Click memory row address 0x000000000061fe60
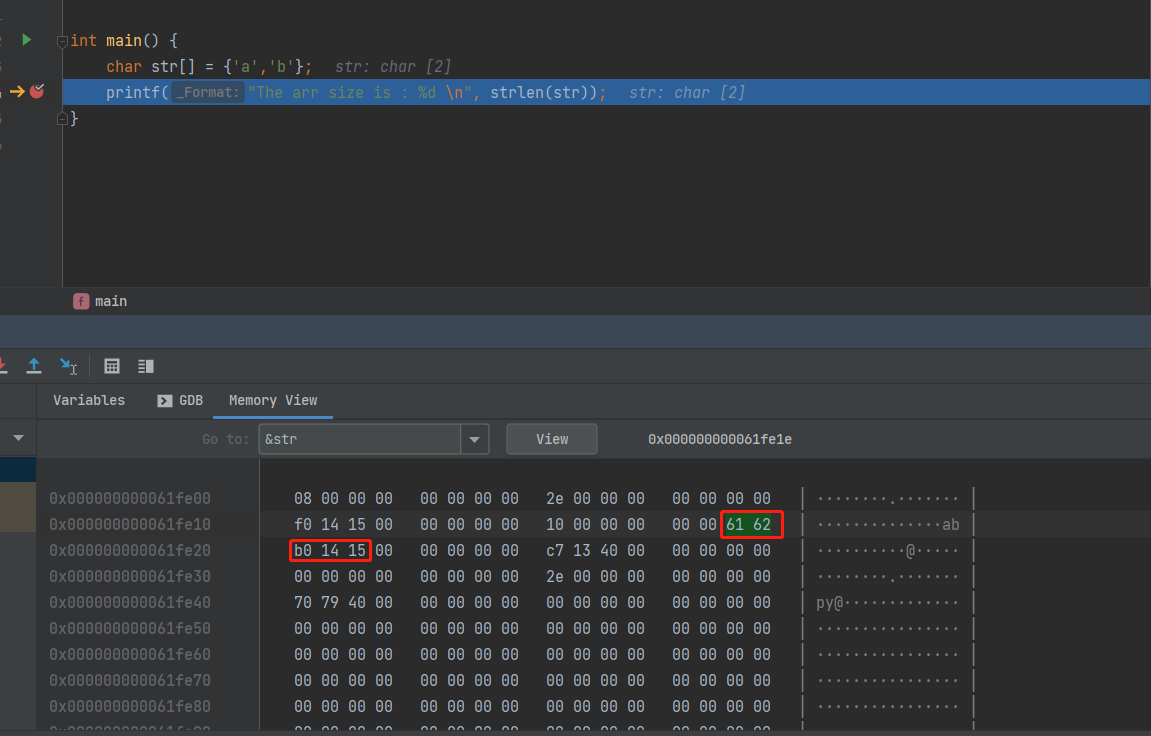 click(130, 655)
